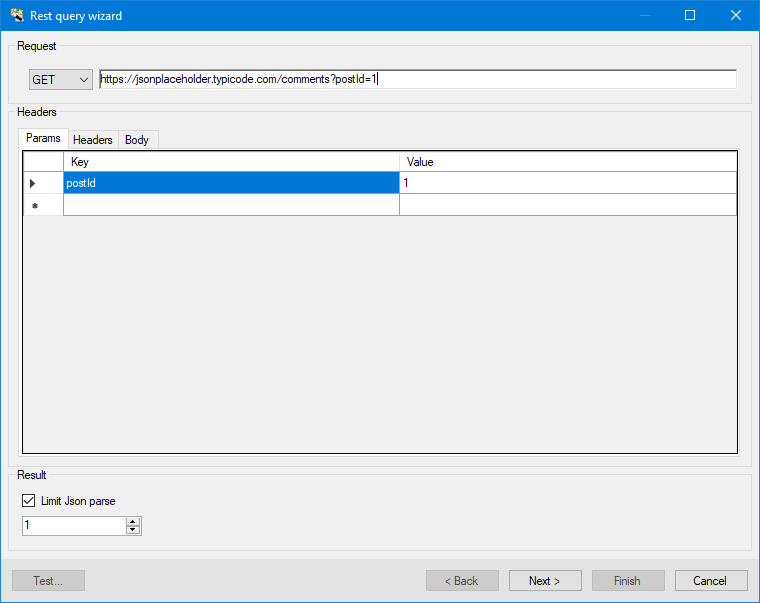This screenshot has width=760, height=603.
Task: Open the GET method dropdown
Action: 60,79
